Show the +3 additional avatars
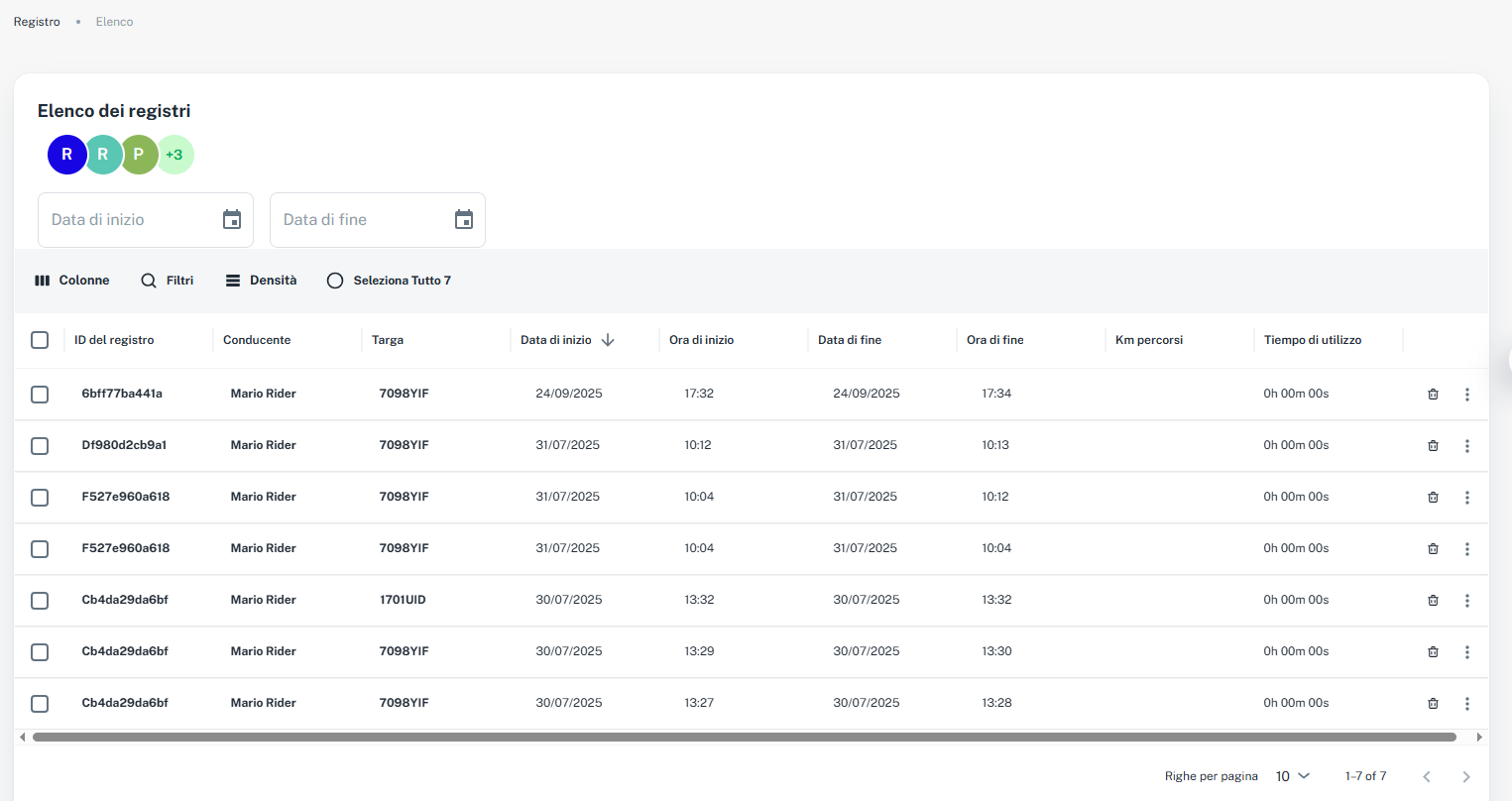Screen dimensions: 1512x801 pyautogui.click(x=175, y=155)
